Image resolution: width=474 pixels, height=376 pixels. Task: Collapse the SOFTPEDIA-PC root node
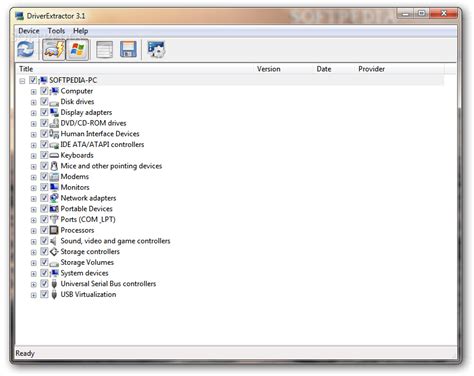pos(22,81)
